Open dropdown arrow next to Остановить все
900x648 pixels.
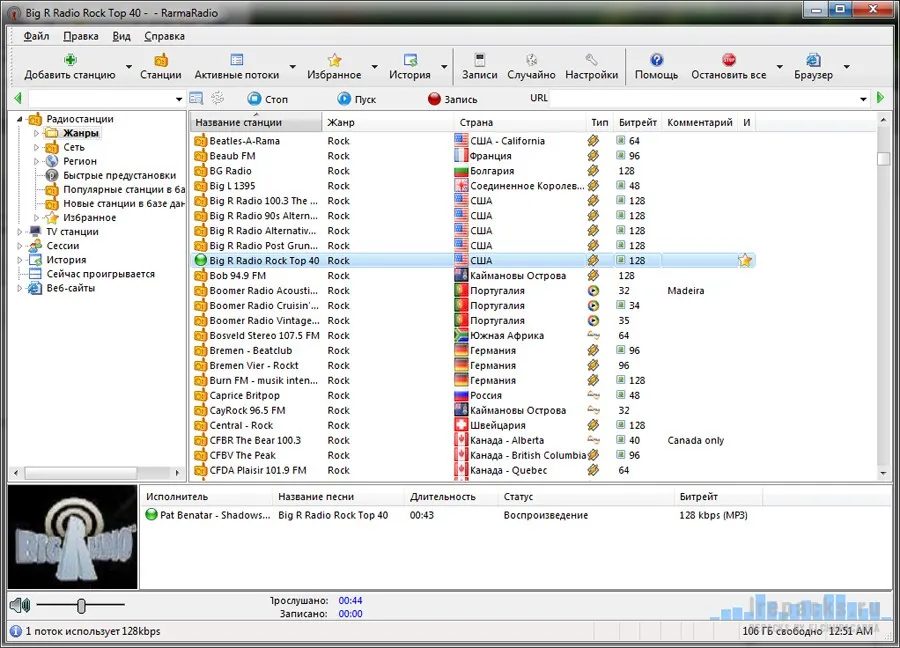779,67
